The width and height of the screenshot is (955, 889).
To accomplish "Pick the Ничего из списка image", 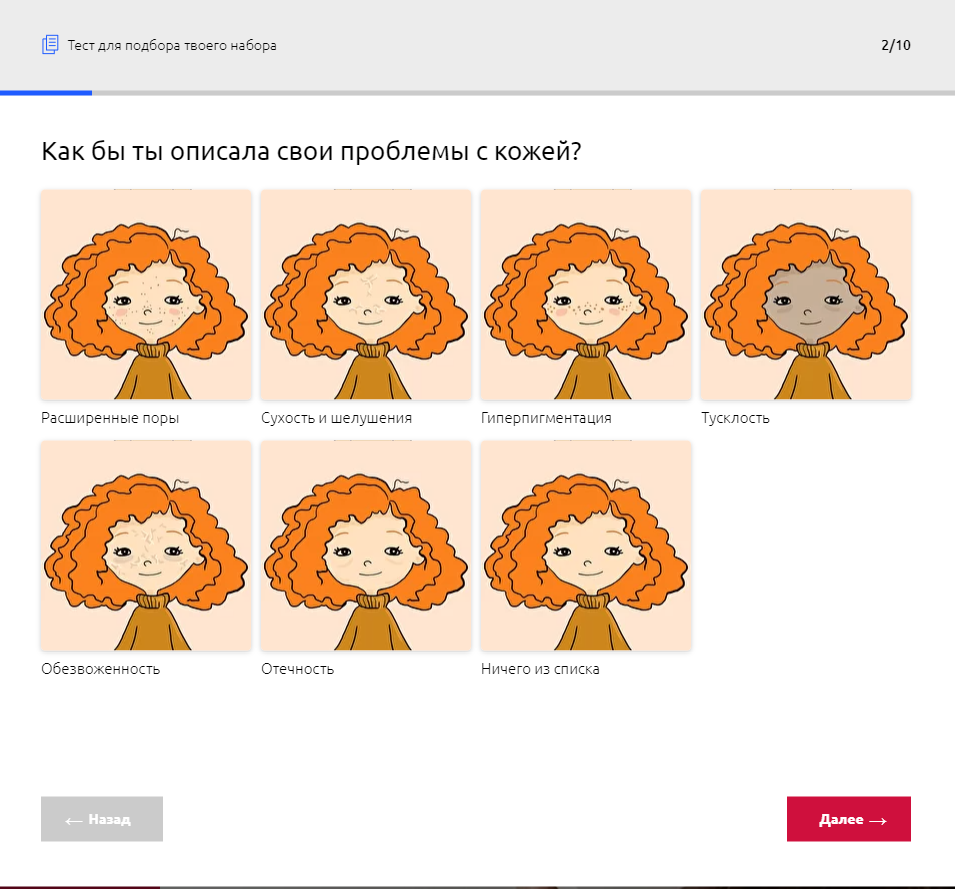I will click(x=586, y=546).
